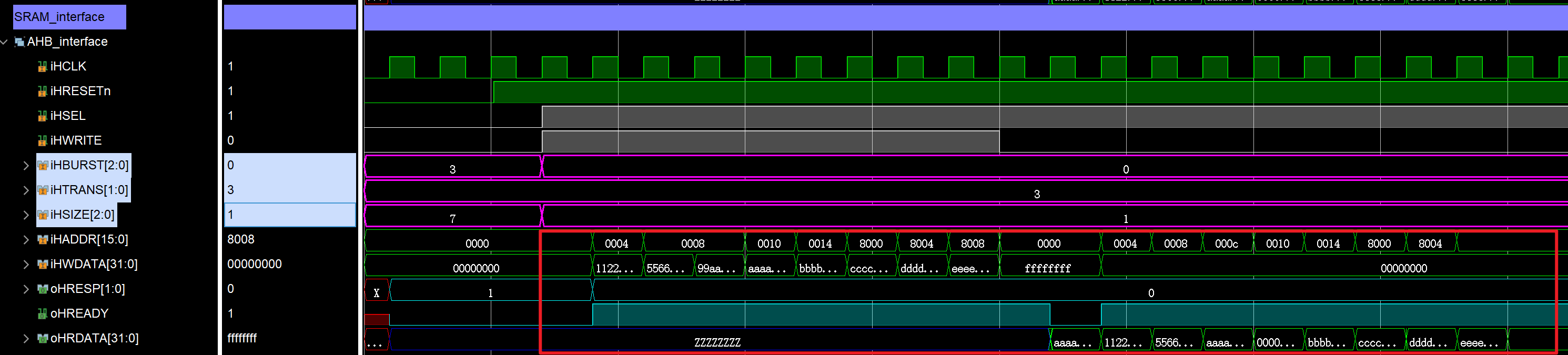Image resolution: width=1568 pixels, height=355 pixels.
Task: Select the oHRDATA[31:0] signal name
Action: click(x=94, y=339)
